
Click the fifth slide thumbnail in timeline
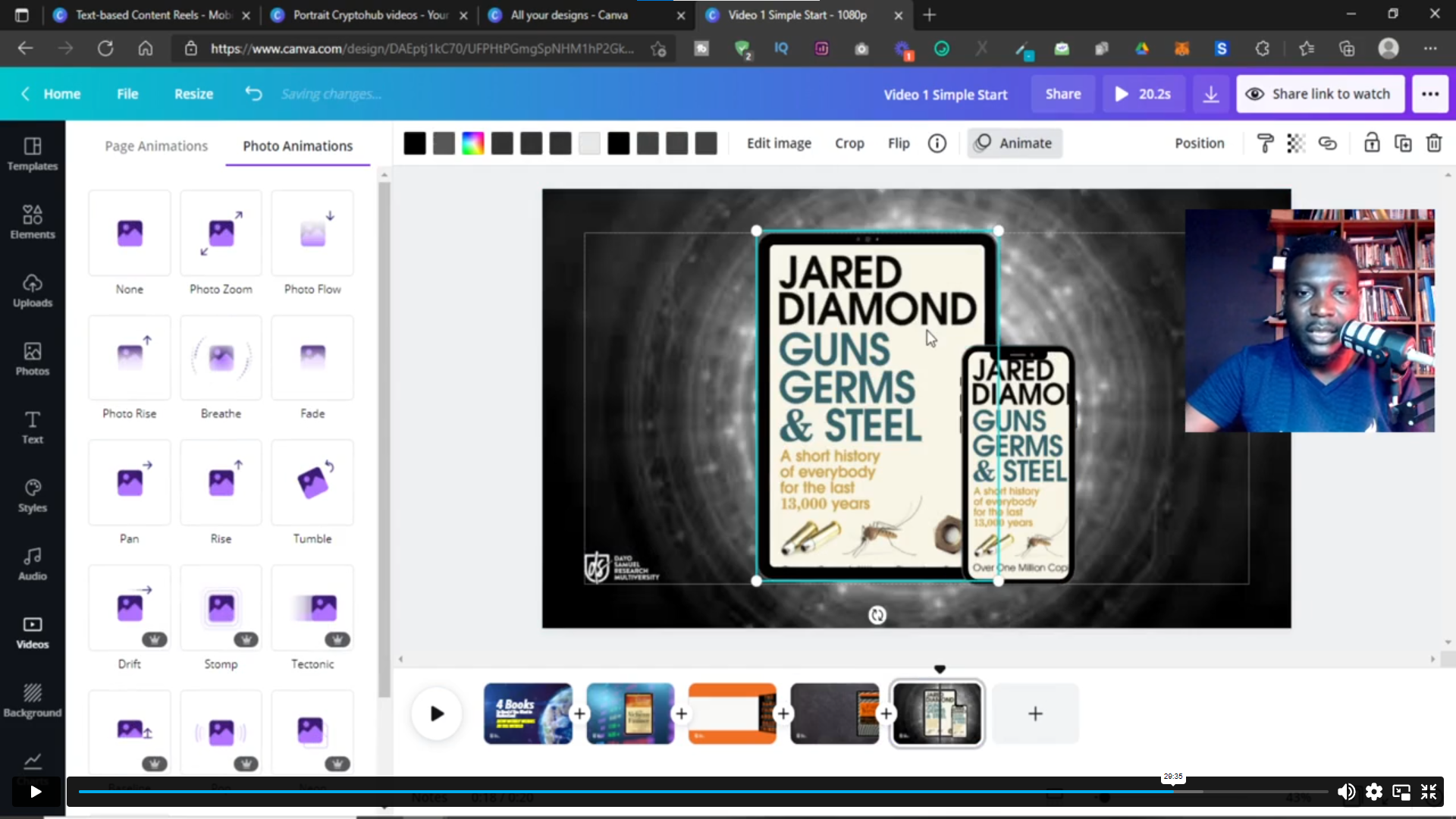(938, 713)
